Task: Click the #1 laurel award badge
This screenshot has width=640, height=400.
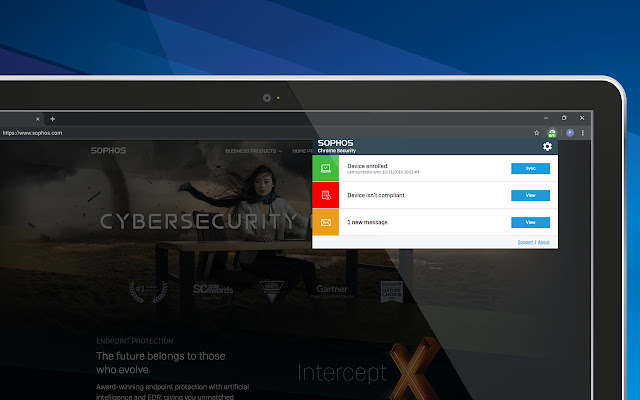Action: pos(148,291)
